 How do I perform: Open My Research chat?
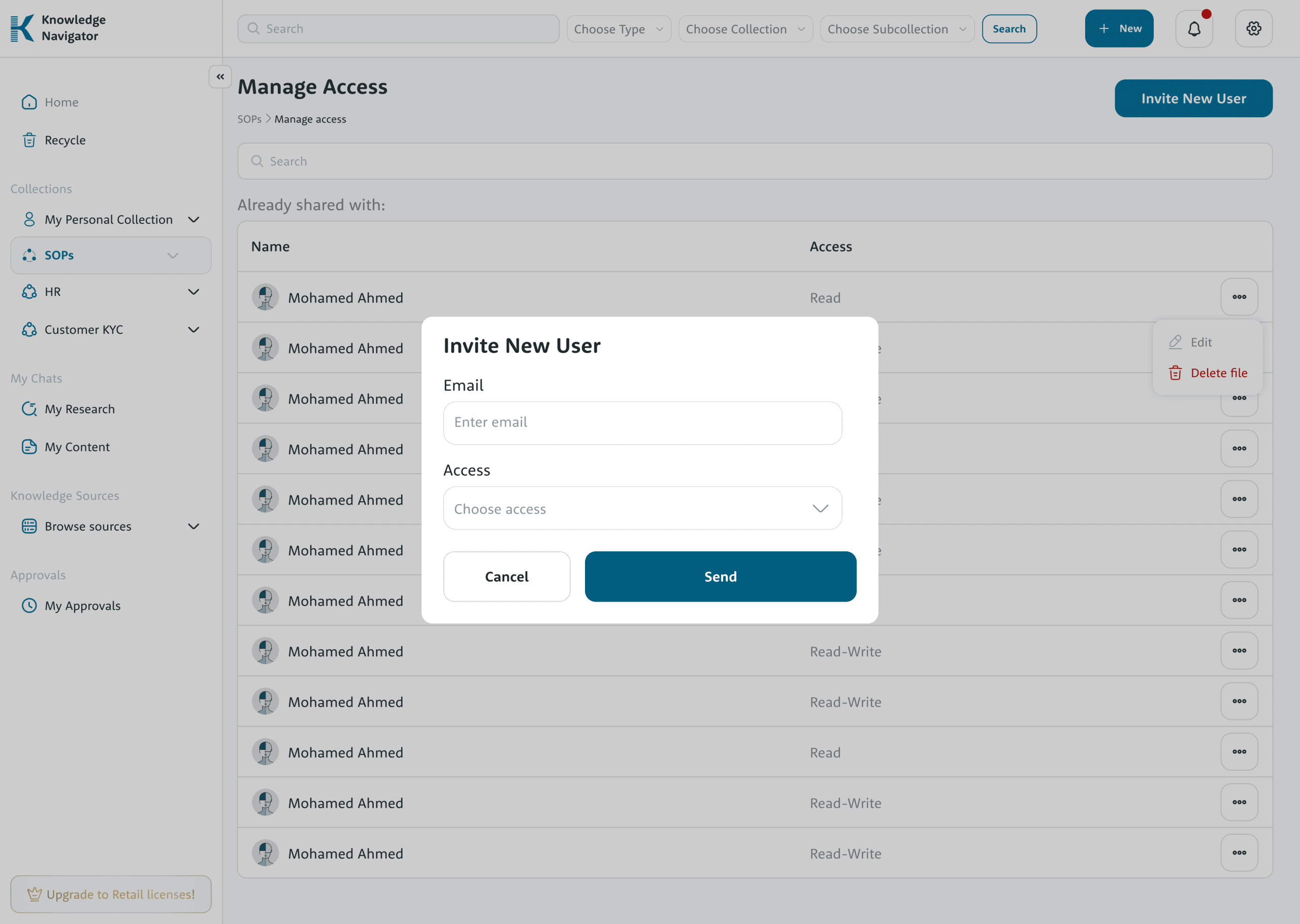[x=79, y=409]
